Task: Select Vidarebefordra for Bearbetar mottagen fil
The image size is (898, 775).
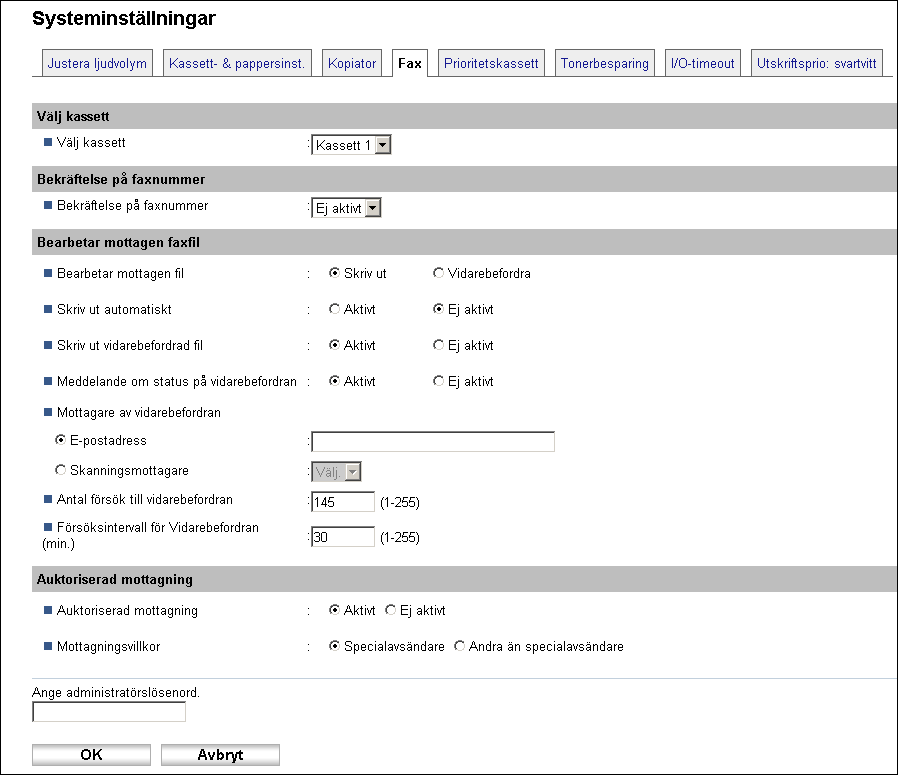Action: tap(438, 273)
